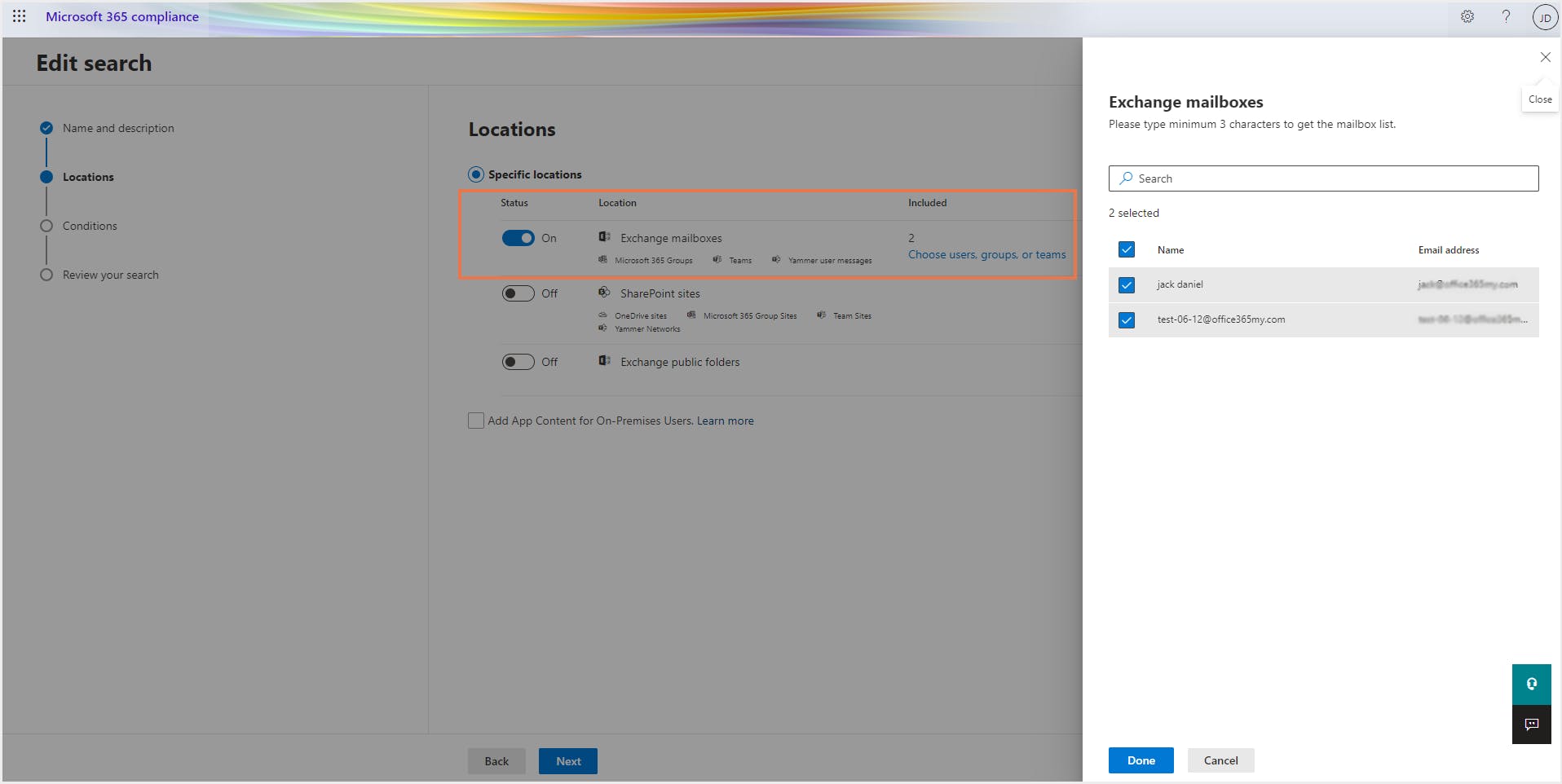Open the teal help assistant button
Screen dimensions: 1562x784
point(1532,685)
